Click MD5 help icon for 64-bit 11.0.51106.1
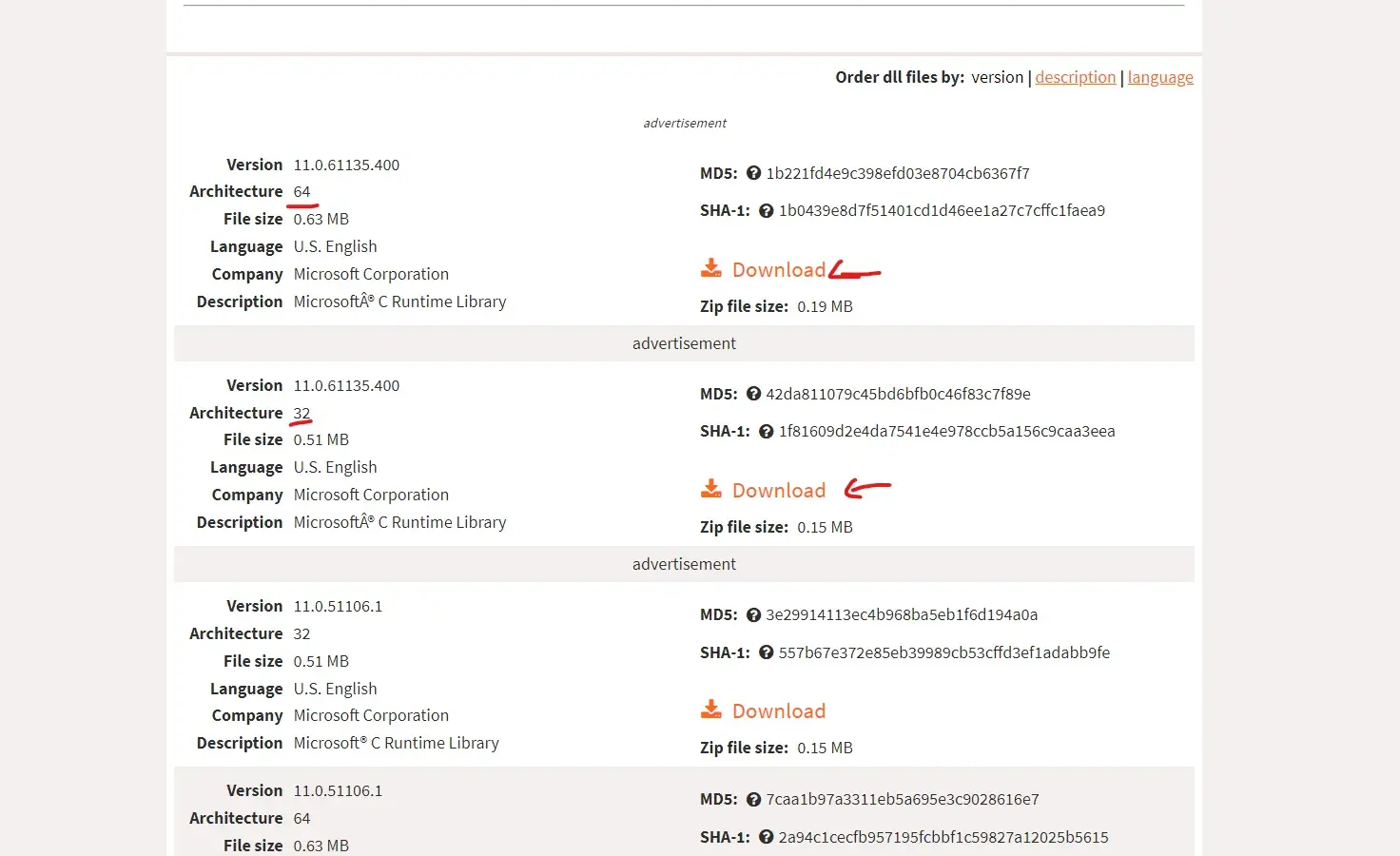Screen dimensions: 1400x856 [753, 799]
